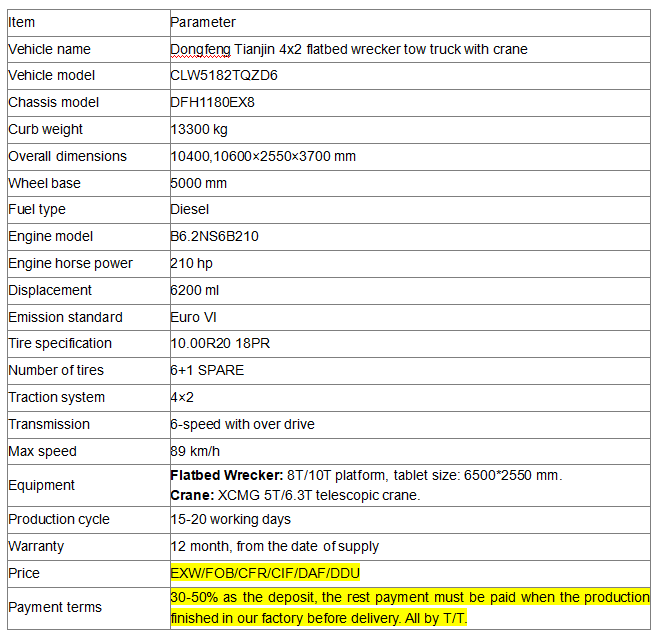Select the Chassis model value DFH1180EX8
The image size is (659, 637).
click(x=212, y=103)
